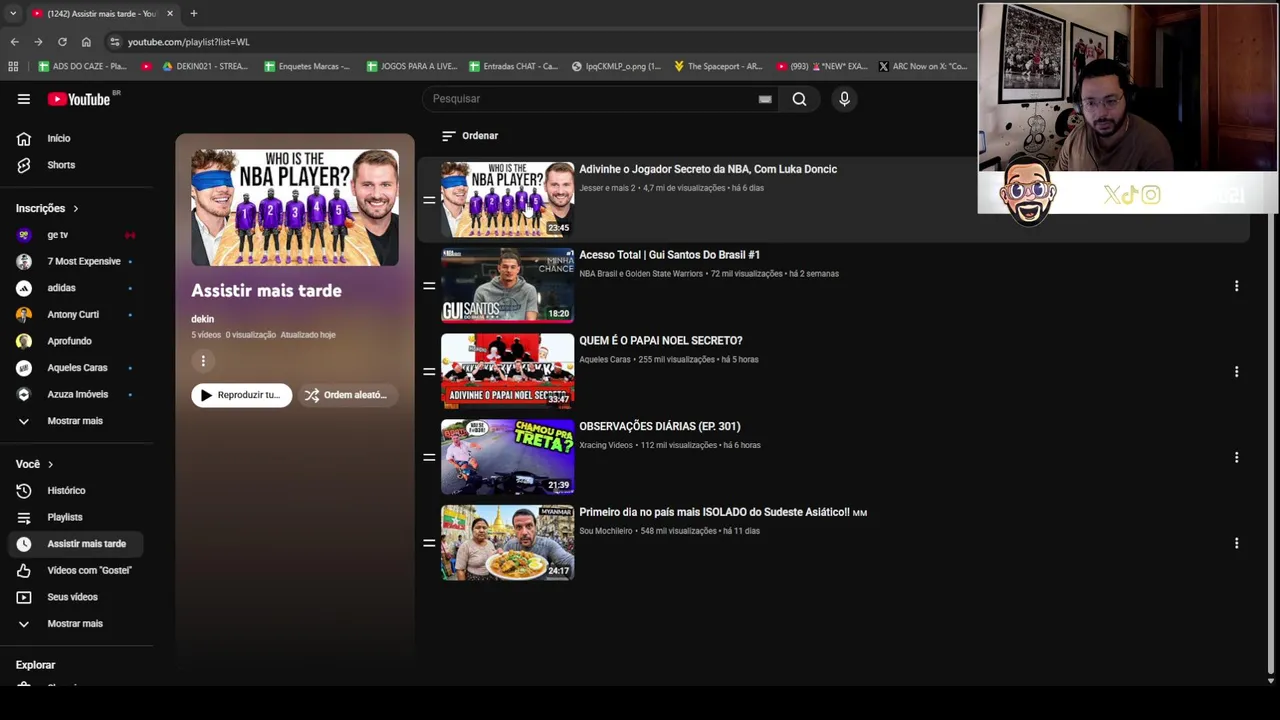This screenshot has height=720, width=1280.
Task: Grab reorder handle of Gui Santos video
Action: coord(429,286)
